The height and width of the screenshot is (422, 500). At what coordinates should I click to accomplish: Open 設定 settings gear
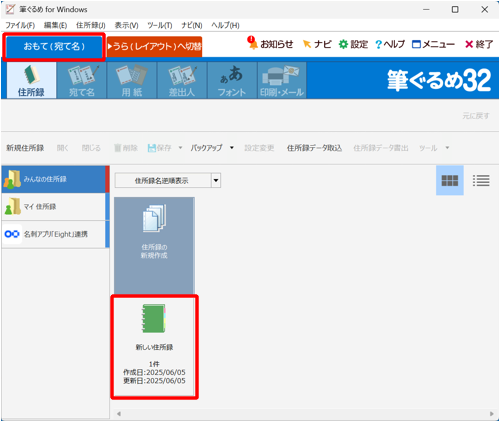pyautogui.click(x=353, y=44)
